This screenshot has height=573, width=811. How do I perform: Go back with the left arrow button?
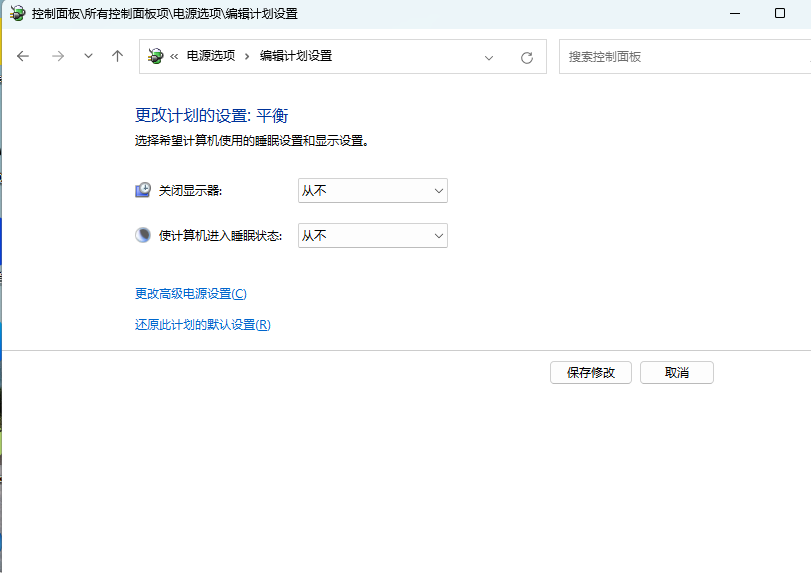(23, 56)
